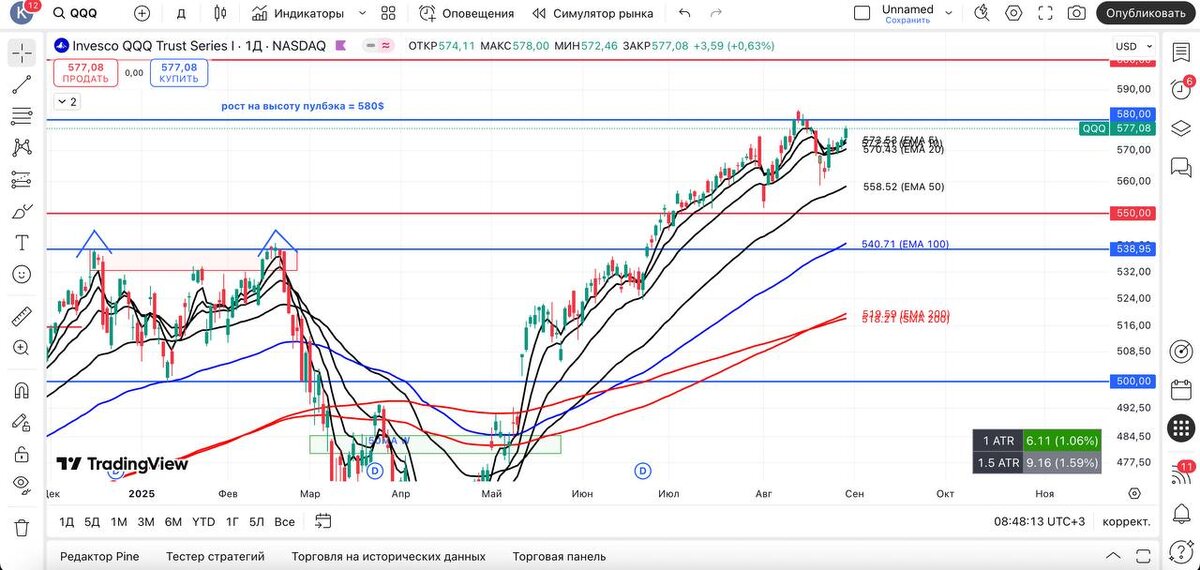Click the ПРОДАТЬ 577,08 sell button
The width and height of the screenshot is (1200, 570).
[x=86, y=73]
